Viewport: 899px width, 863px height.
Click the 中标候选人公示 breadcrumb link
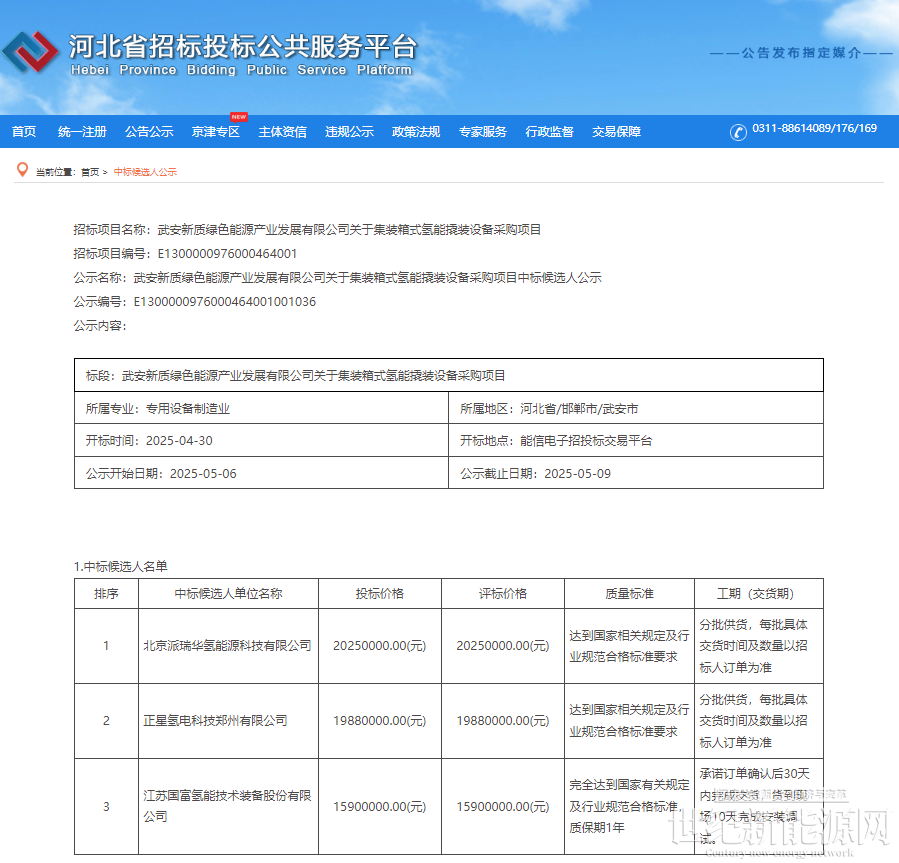145,172
